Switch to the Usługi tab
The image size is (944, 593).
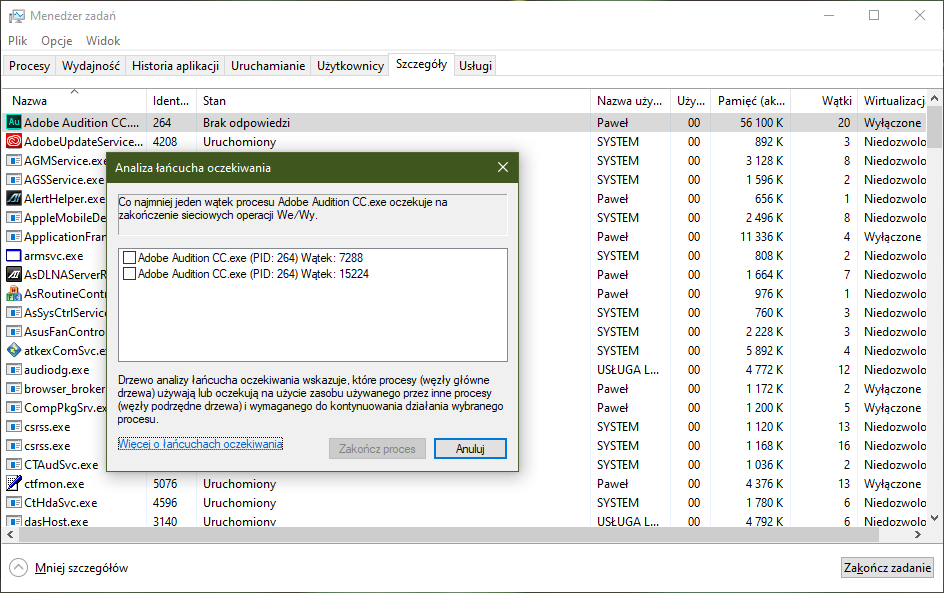476,66
